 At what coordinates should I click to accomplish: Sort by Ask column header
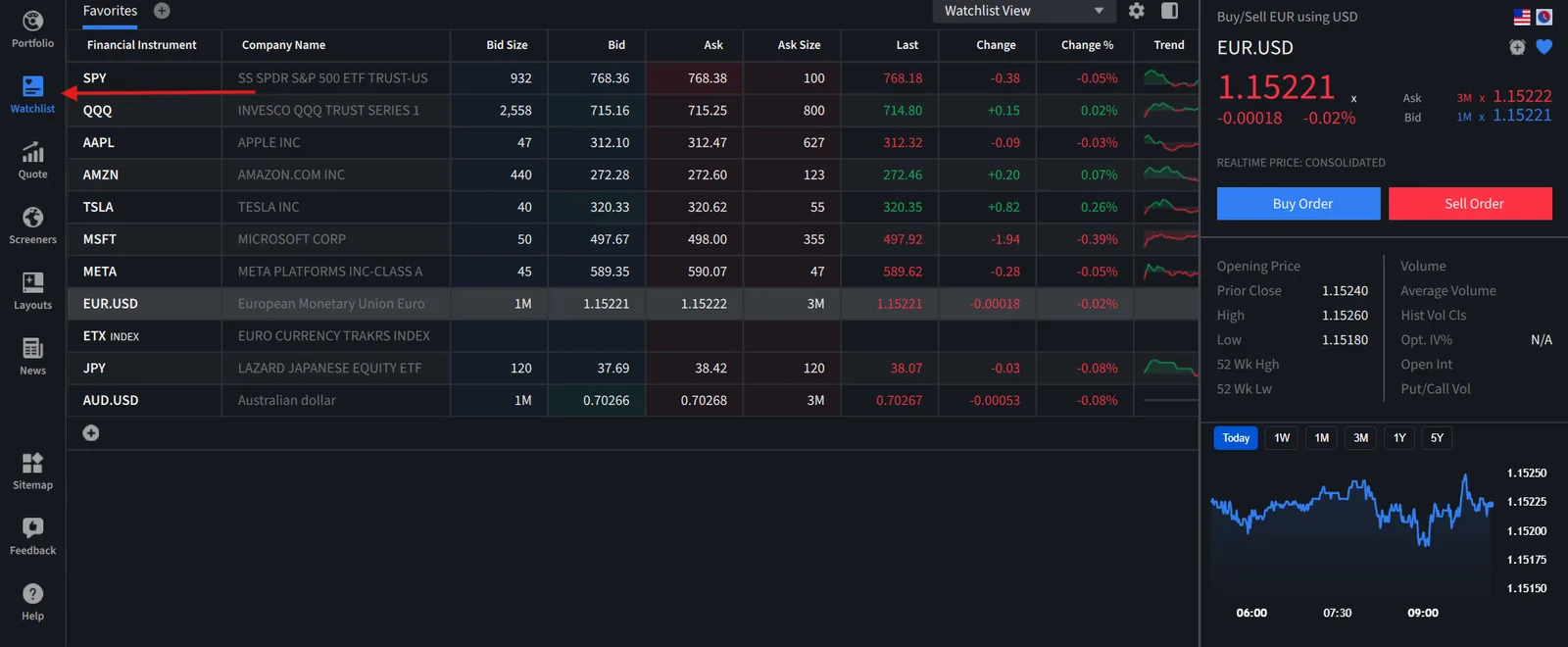pyautogui.click(x=713, y=45)
